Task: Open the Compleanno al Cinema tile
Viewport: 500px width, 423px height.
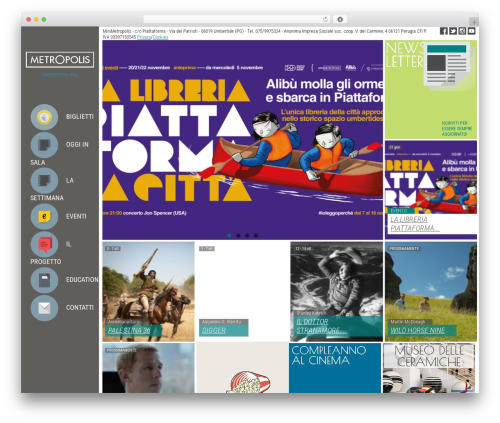Action: pos(335,368)
